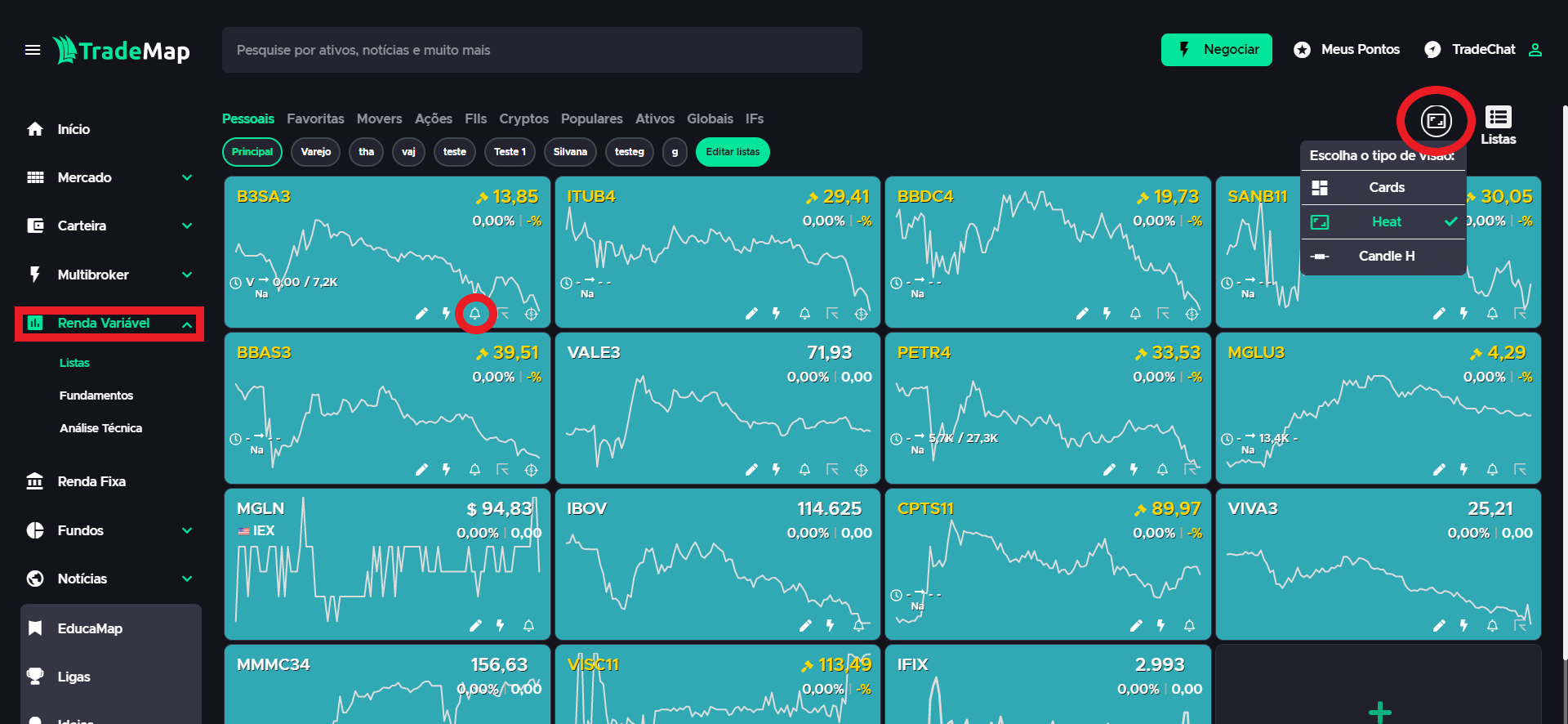The width and height of the screenshot is (1568, 724).
Task: Click the lightning icon on CPTS11 card
Action: pyautogui.click(x=1160, y=625)
